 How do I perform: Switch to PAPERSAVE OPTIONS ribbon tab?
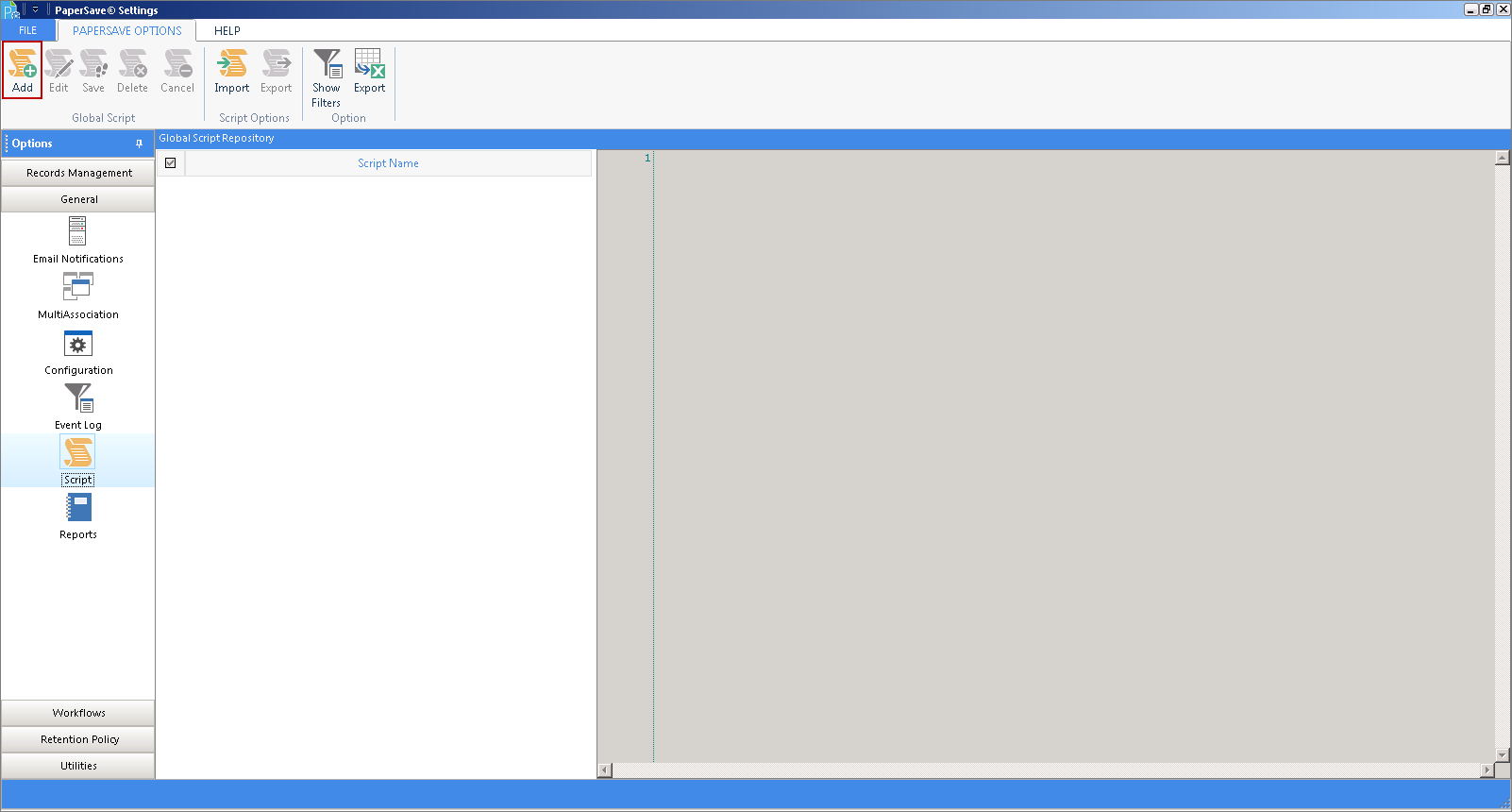pos(127,30)
